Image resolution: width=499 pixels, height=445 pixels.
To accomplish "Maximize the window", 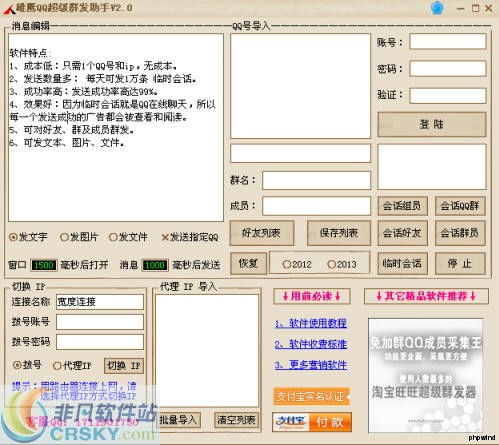I will 476,8.
